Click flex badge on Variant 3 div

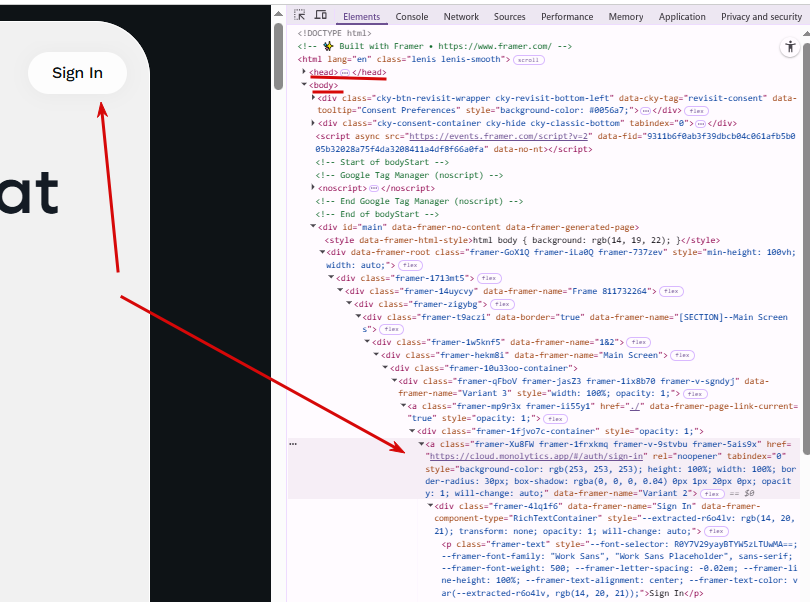695,394
